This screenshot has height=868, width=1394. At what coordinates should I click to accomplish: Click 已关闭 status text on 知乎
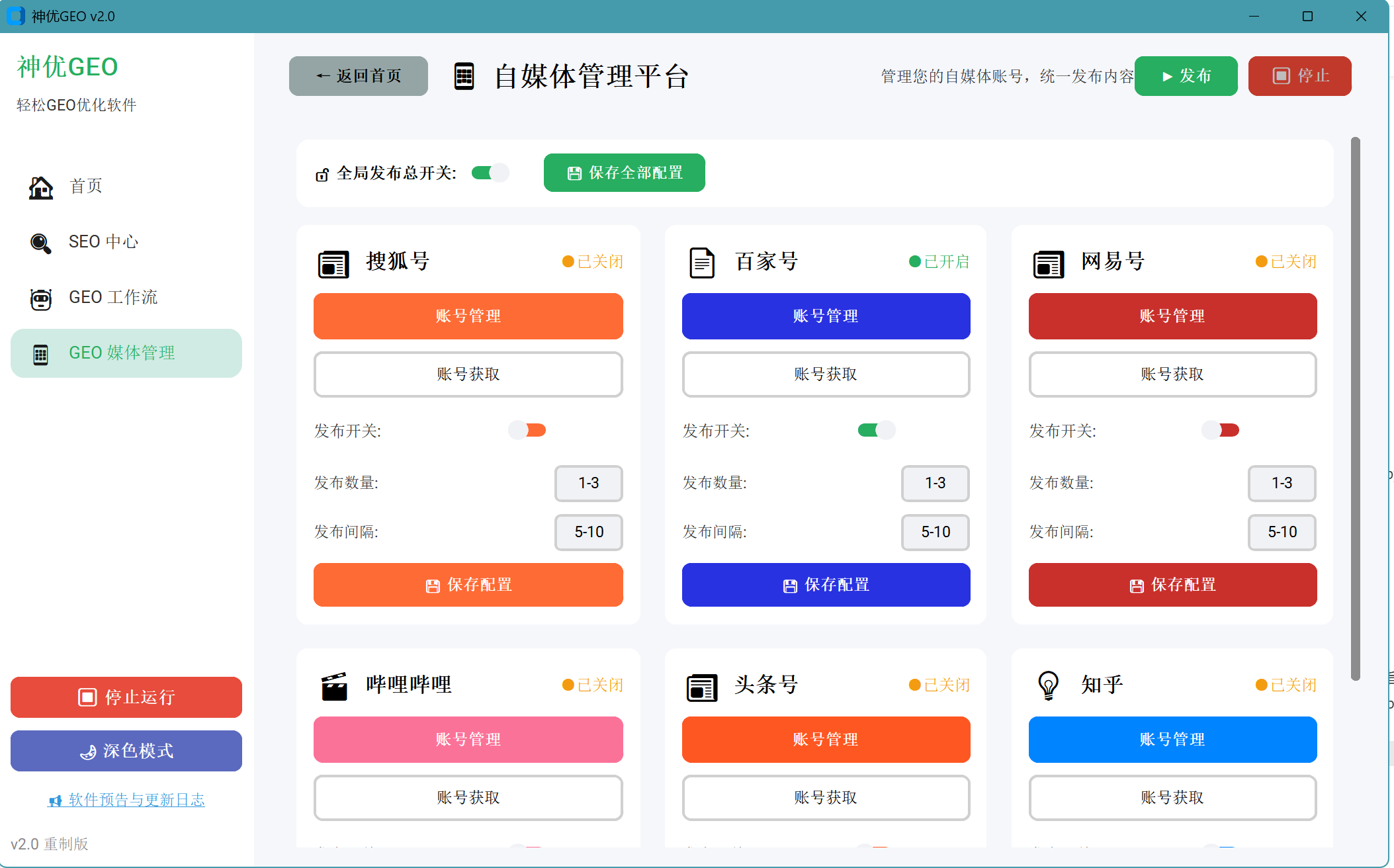click(x=1293, y=685)
